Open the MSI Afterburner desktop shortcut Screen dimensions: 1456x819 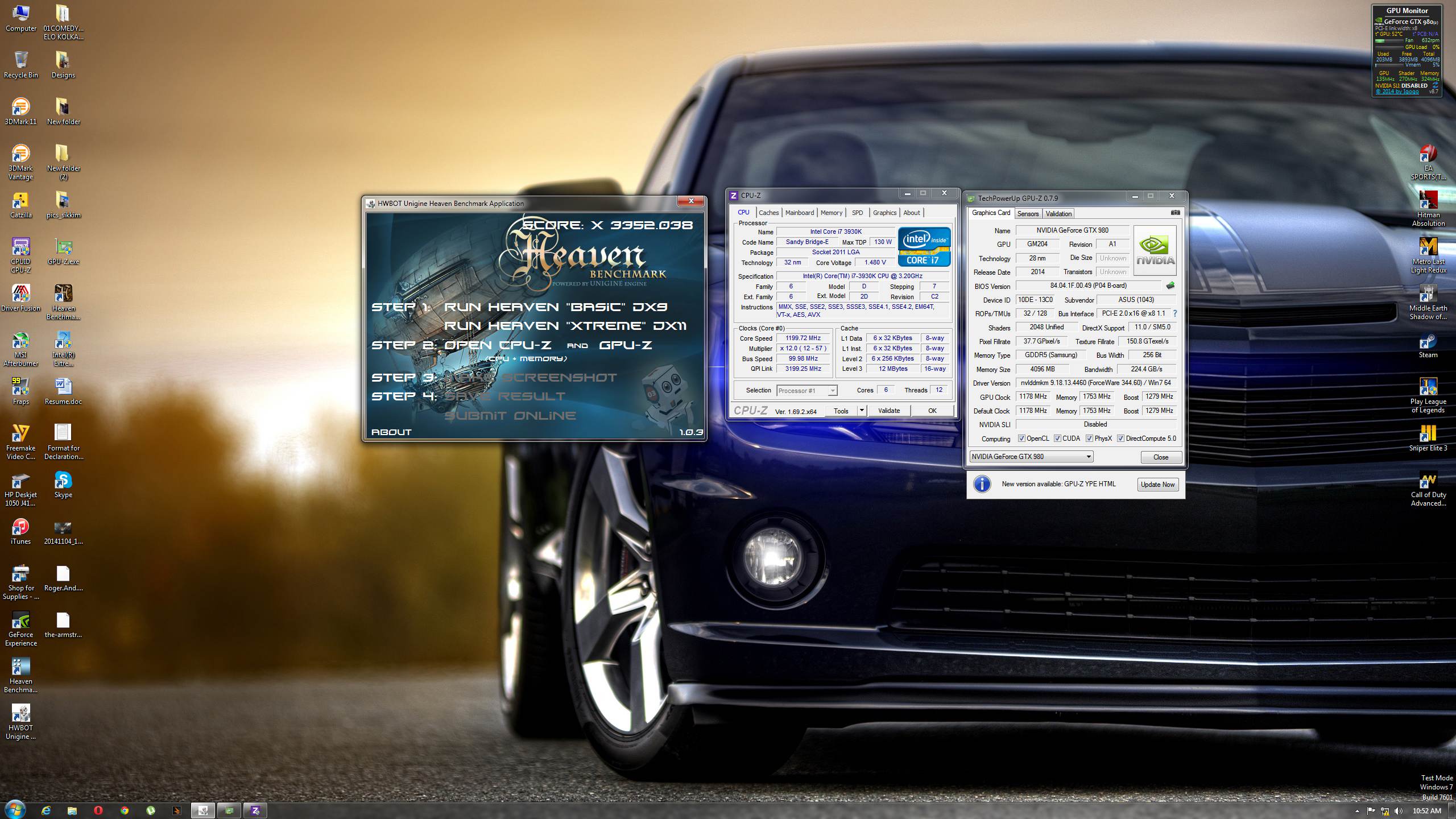(20, 349)
